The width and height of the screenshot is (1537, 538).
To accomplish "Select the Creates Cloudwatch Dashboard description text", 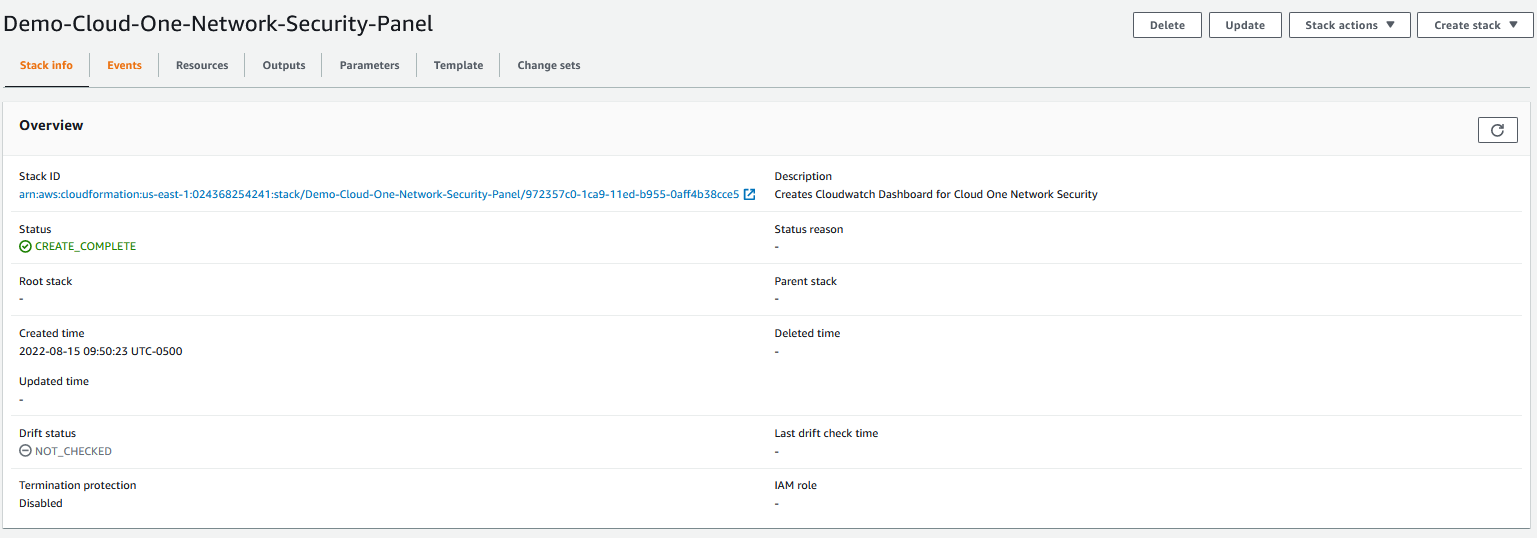I will coord(936,194).
